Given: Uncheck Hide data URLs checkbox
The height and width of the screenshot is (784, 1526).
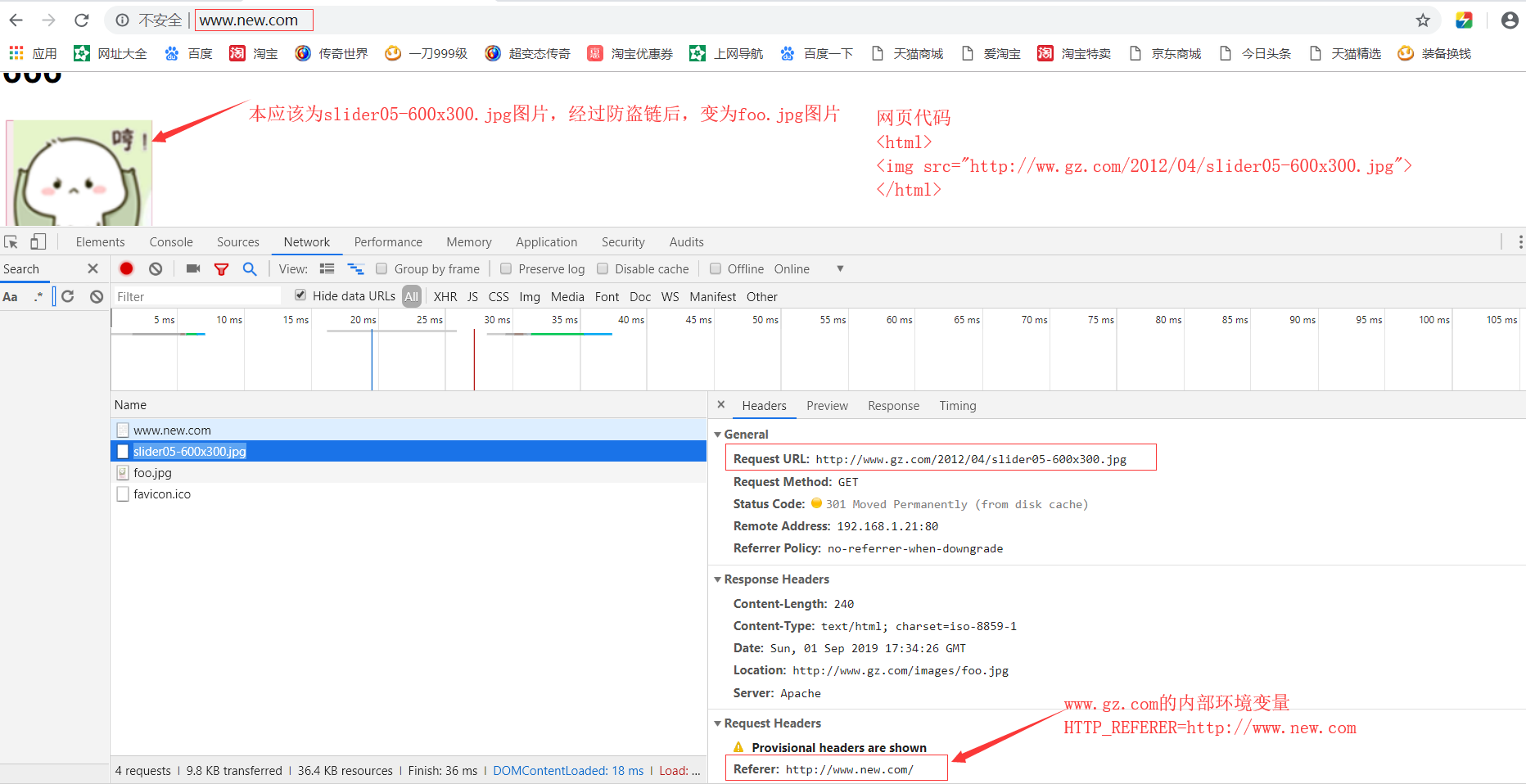Looking at the screenshot, I should pos(300,295).
